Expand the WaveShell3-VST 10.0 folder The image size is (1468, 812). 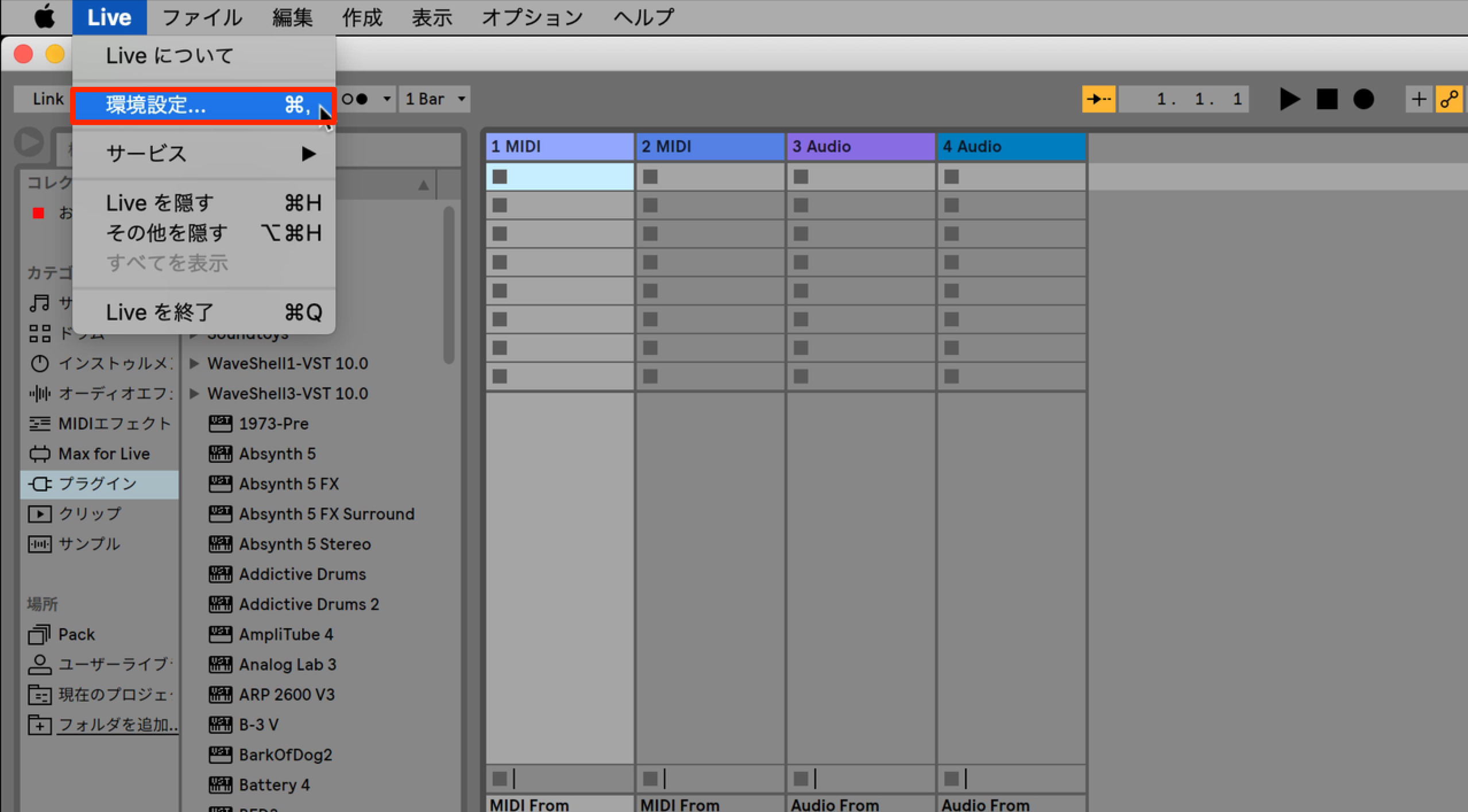194,393
